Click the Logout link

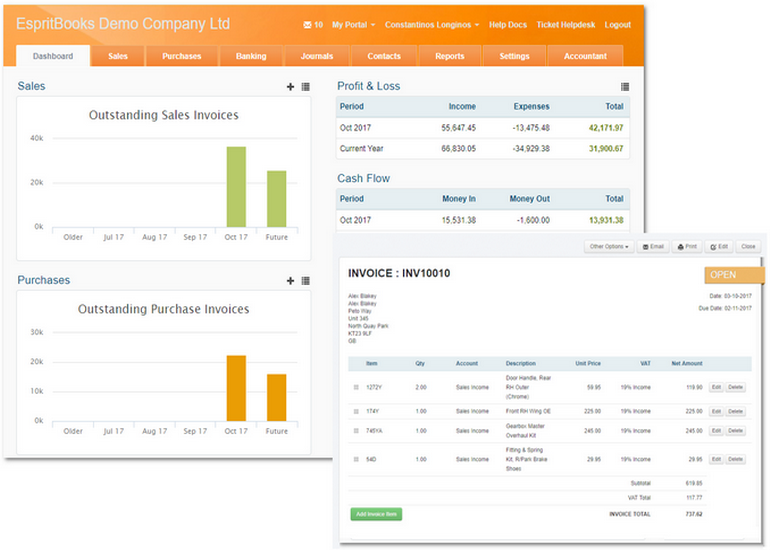[x=617, y=25]
